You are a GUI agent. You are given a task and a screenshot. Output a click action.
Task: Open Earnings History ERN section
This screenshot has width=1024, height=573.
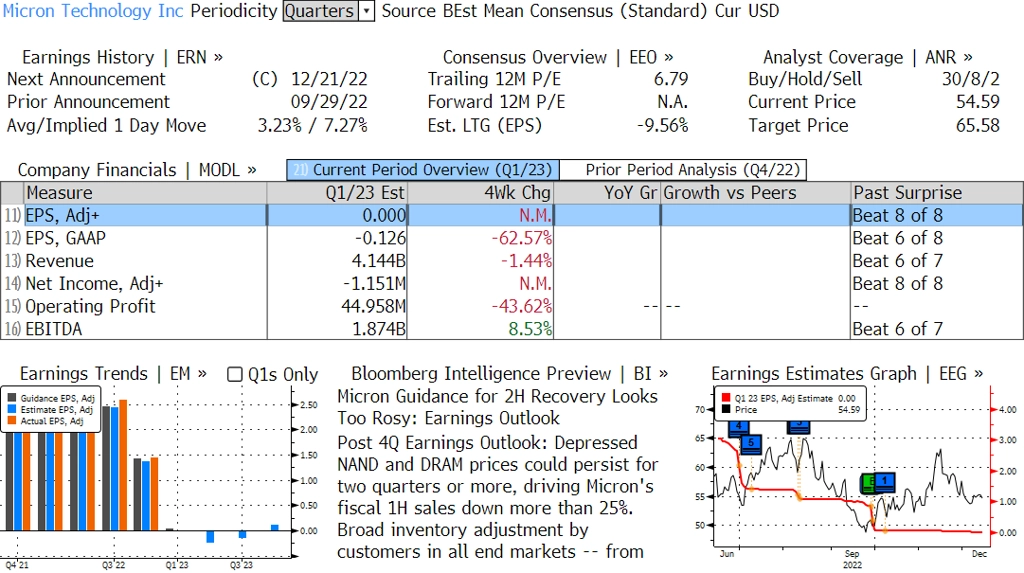point(122,57)
